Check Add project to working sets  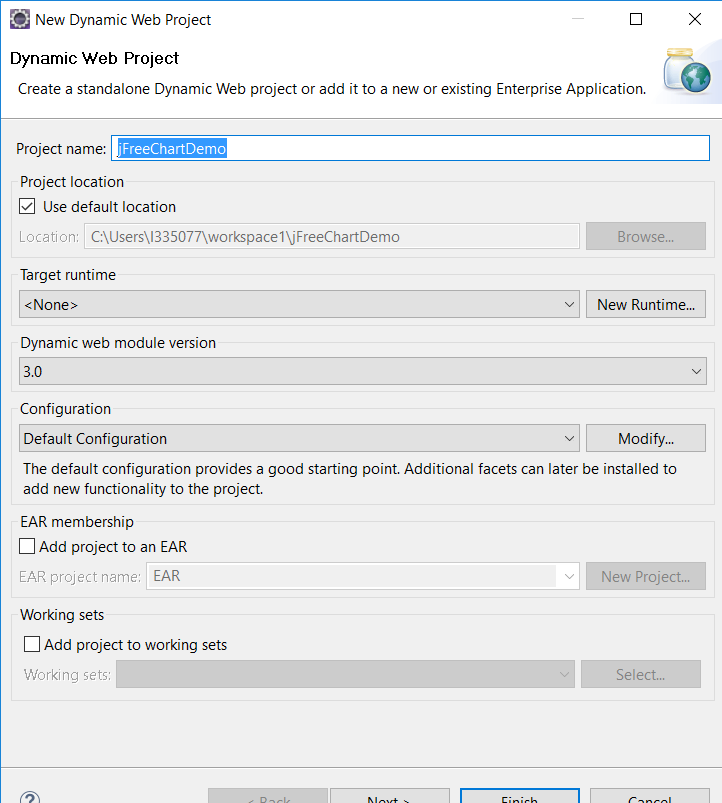pyautogui.click(x=32, y=645)
